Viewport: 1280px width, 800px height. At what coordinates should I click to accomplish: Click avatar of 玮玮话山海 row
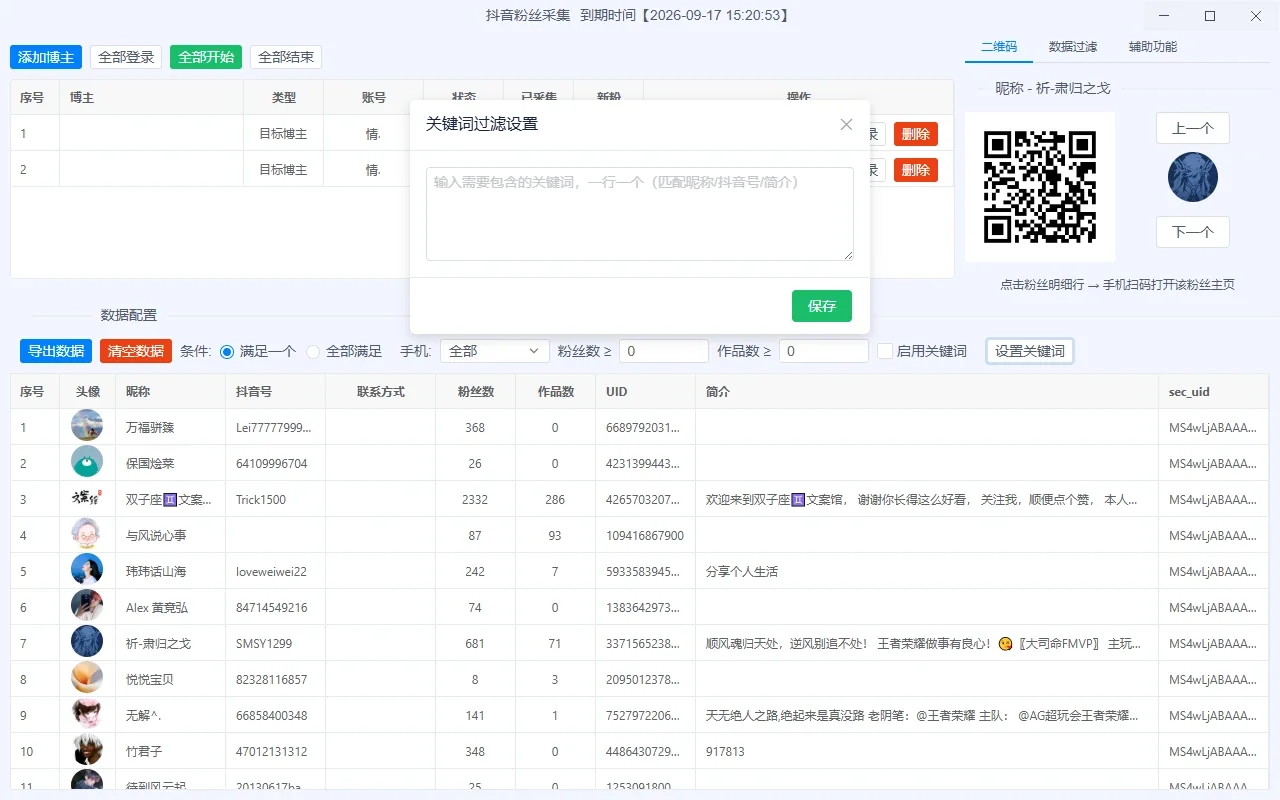(x=87, y=570)
